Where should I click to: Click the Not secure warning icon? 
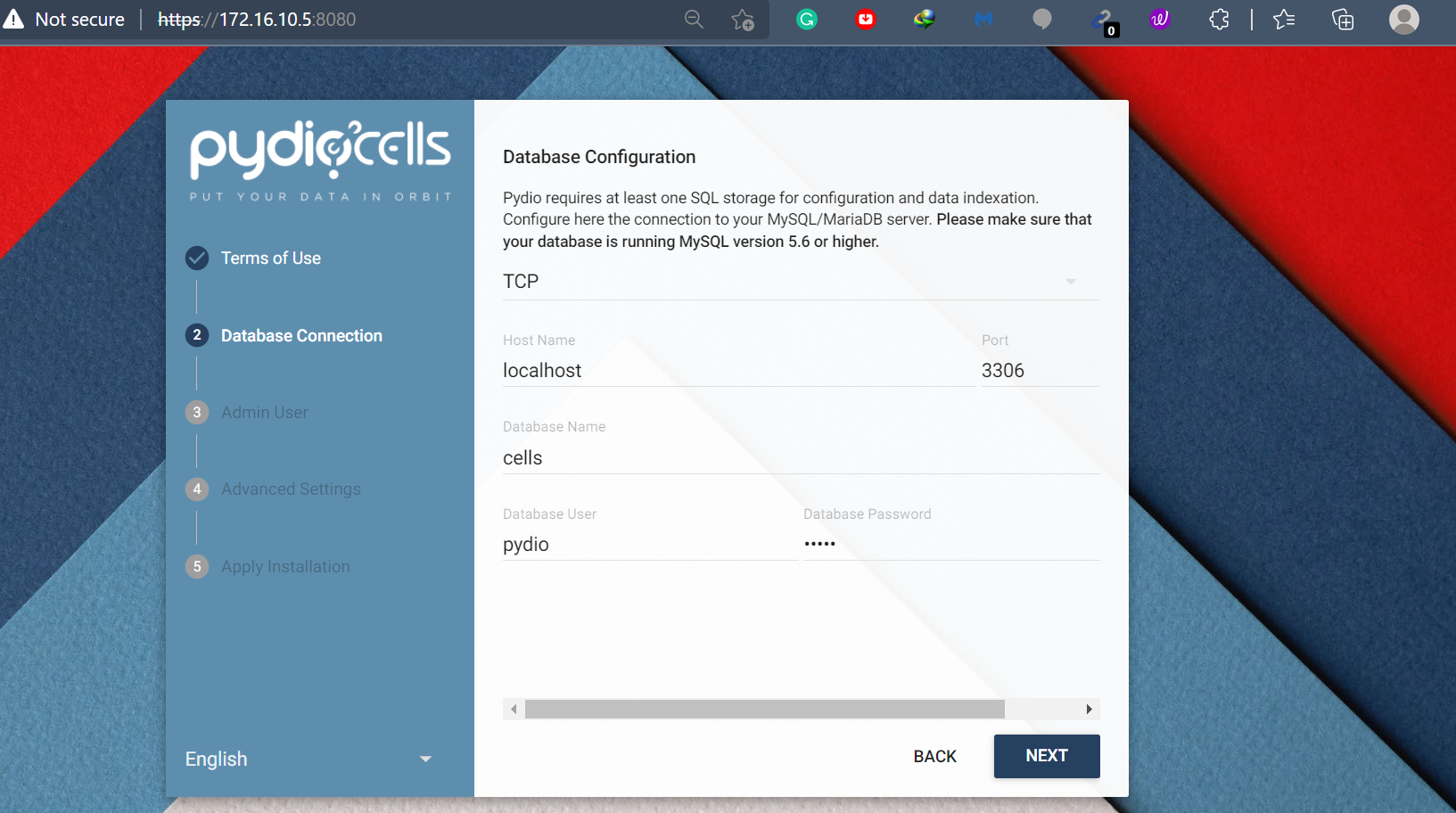[x=13, y=20]
